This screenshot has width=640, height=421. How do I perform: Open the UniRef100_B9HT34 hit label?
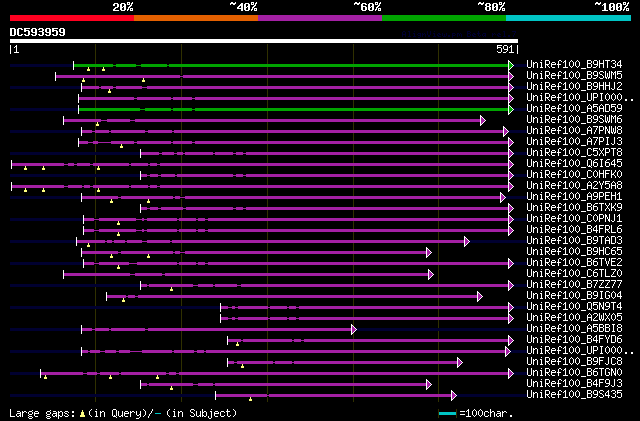574,65
